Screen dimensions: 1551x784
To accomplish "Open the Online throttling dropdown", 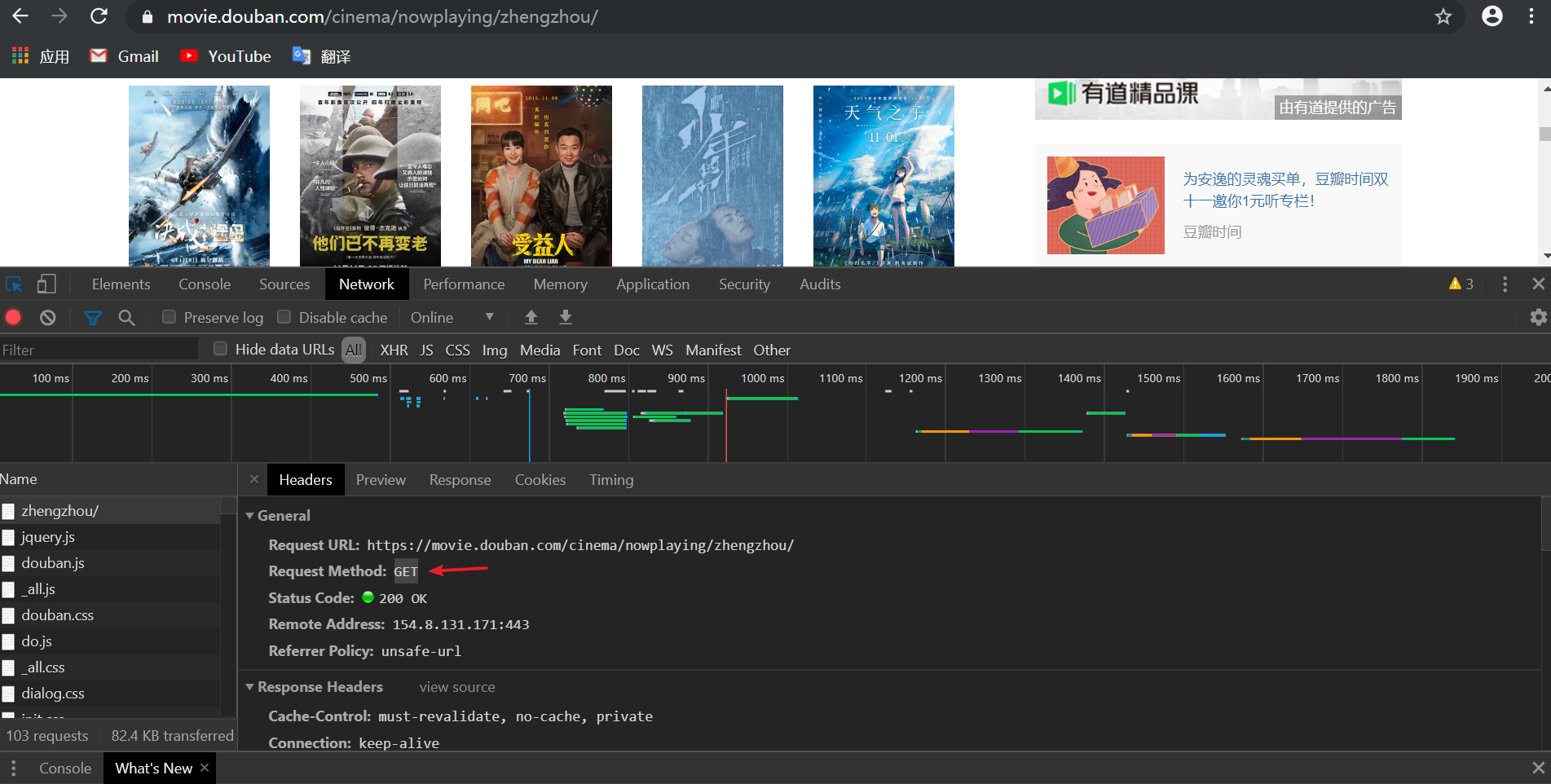I will point(452,317).
